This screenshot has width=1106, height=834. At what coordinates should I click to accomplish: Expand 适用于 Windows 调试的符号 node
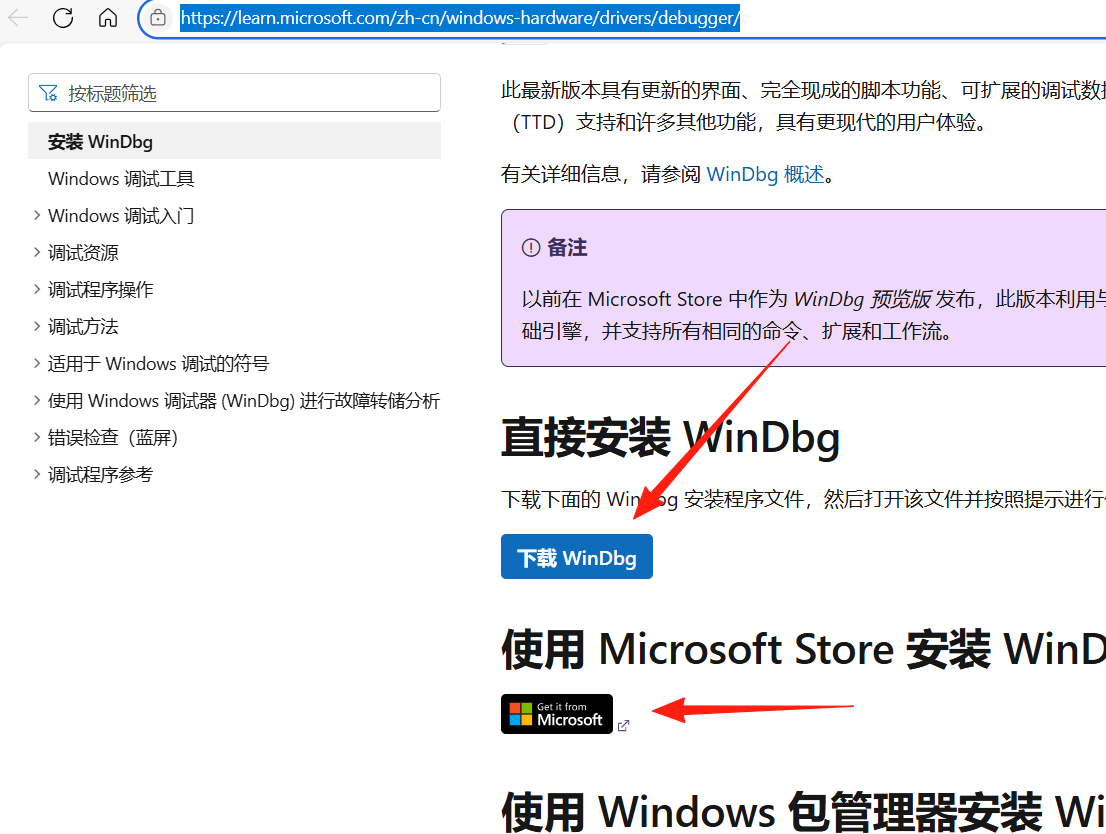(37, 363)
